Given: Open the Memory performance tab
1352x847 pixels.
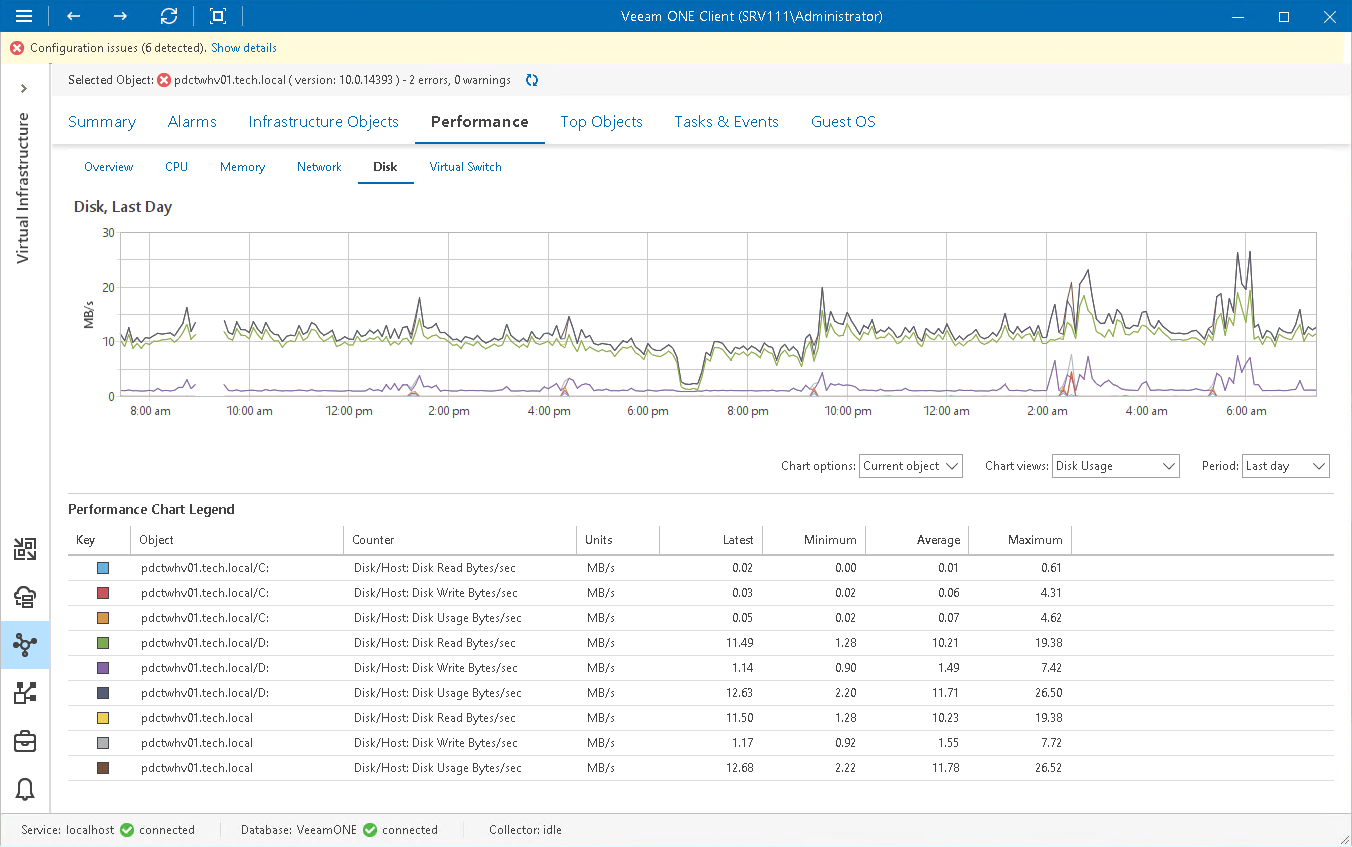Looking at the screenshot, I should coord(242,167).
